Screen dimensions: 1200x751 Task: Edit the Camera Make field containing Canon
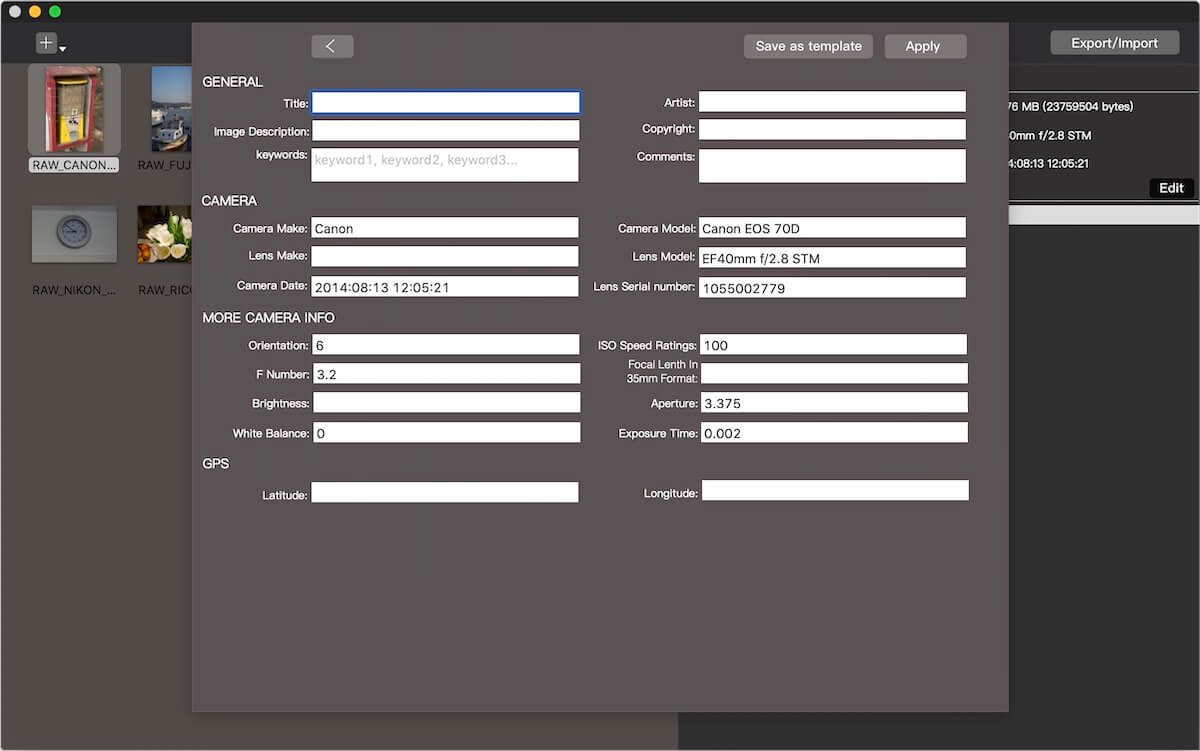point(445,228)
